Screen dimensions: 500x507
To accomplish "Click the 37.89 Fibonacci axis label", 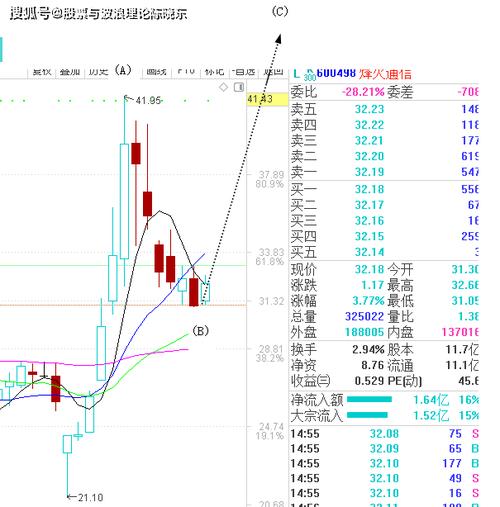I will coord(271,174).
